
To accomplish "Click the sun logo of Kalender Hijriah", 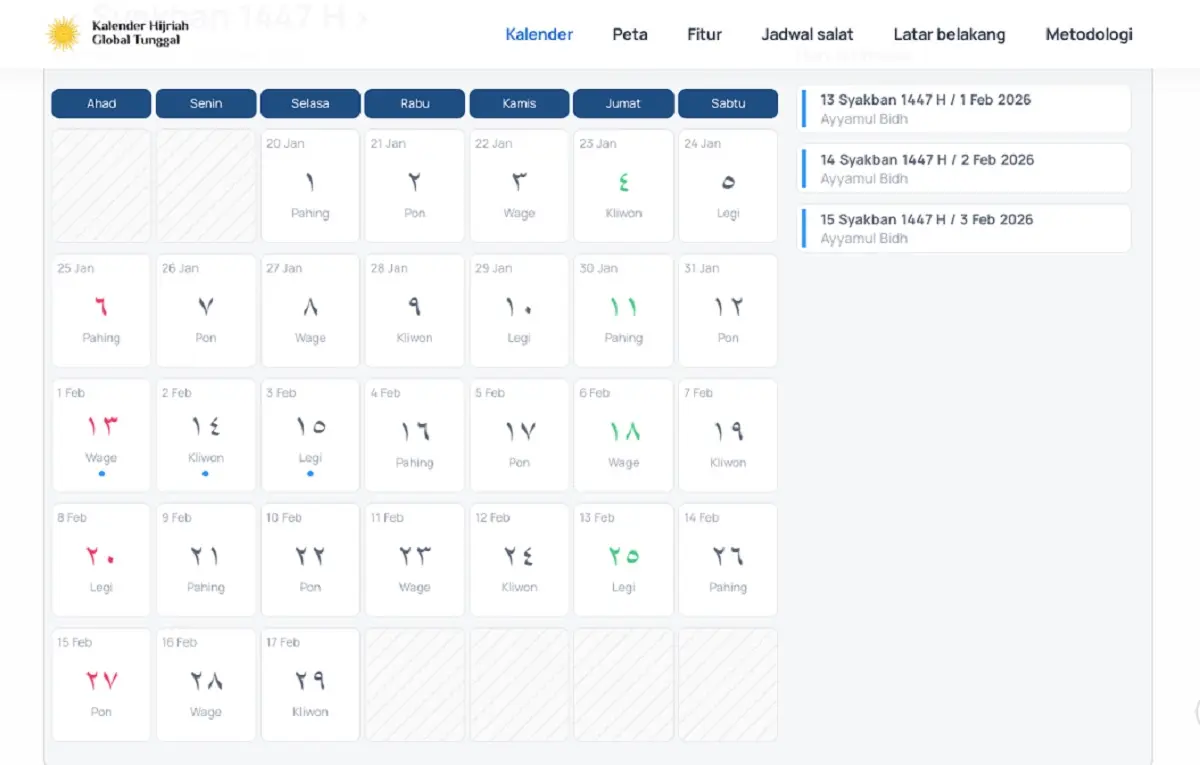I will click(x=63, y=34).
